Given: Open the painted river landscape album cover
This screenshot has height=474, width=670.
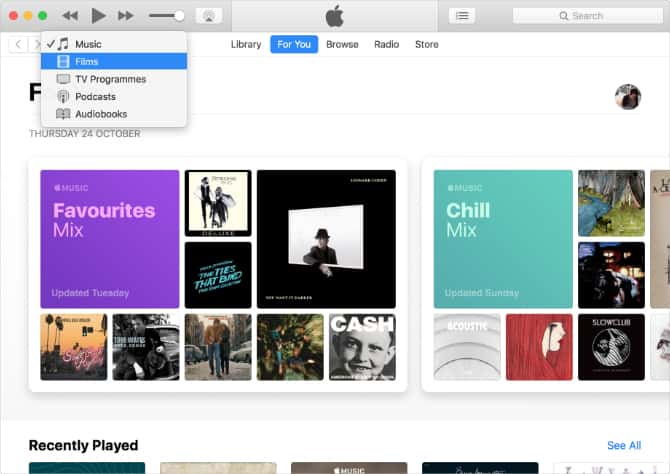Looking at the screenshot, I should [611, 203].
